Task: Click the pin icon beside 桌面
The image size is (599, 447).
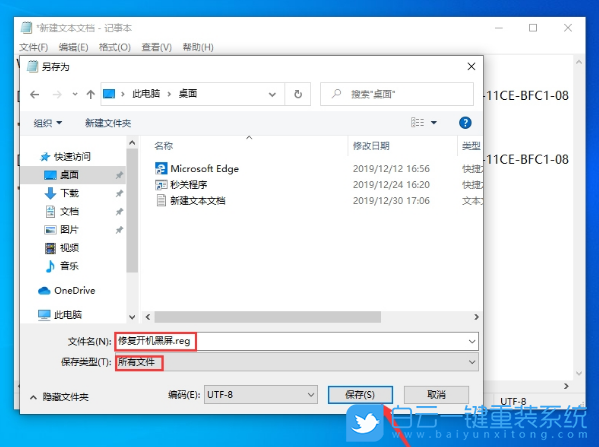Action: (x=119, y=175)
